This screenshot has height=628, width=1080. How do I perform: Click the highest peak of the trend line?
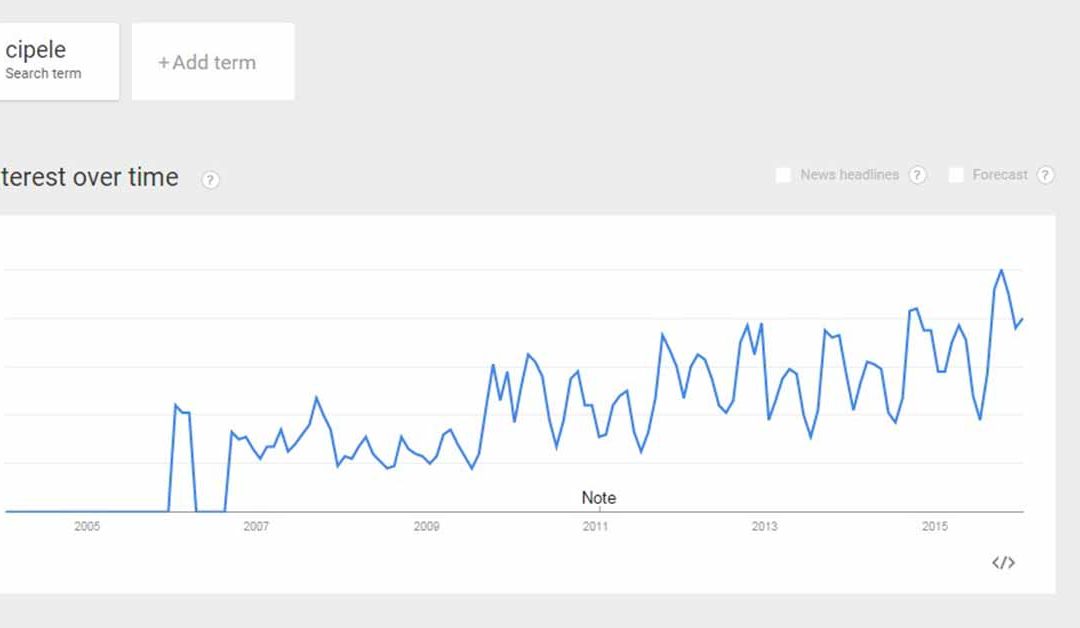pos(1001,270)
